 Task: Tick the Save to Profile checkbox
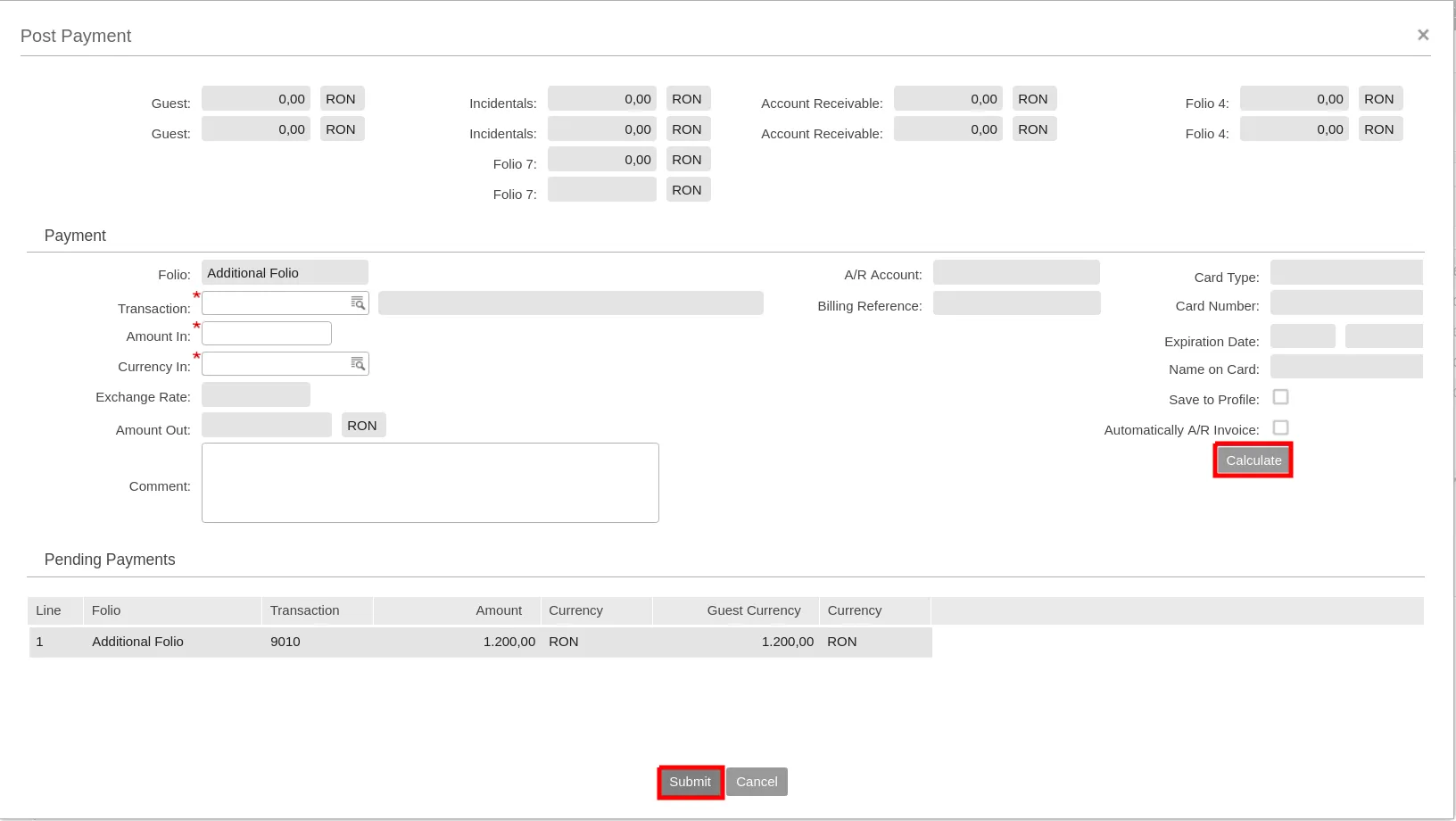1280,397
